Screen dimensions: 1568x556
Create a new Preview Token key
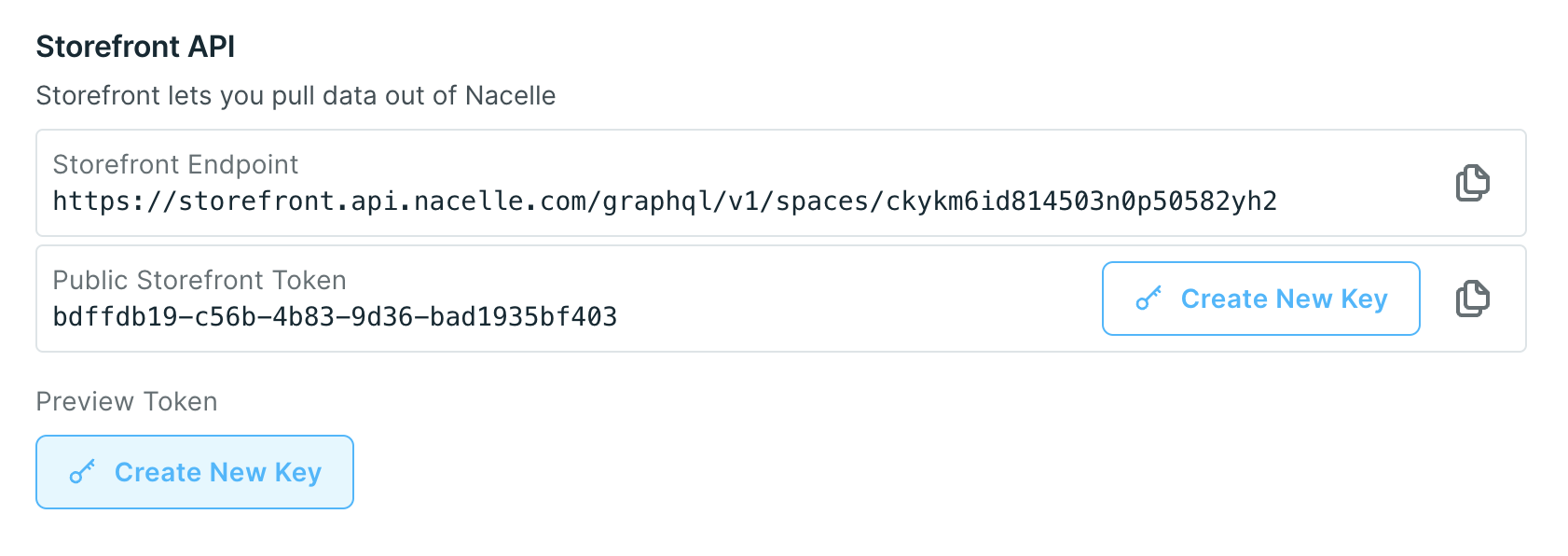click(195, 472)
